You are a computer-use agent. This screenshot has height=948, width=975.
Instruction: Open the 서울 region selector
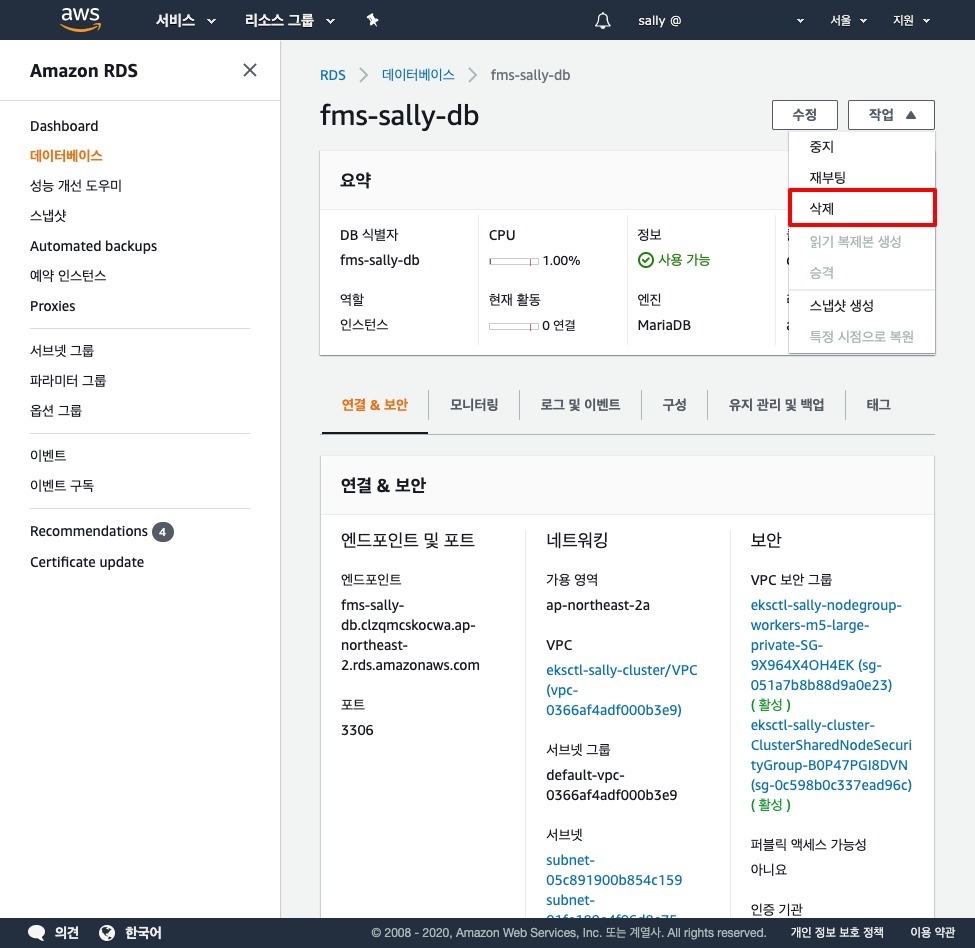[x=848, y=20]
